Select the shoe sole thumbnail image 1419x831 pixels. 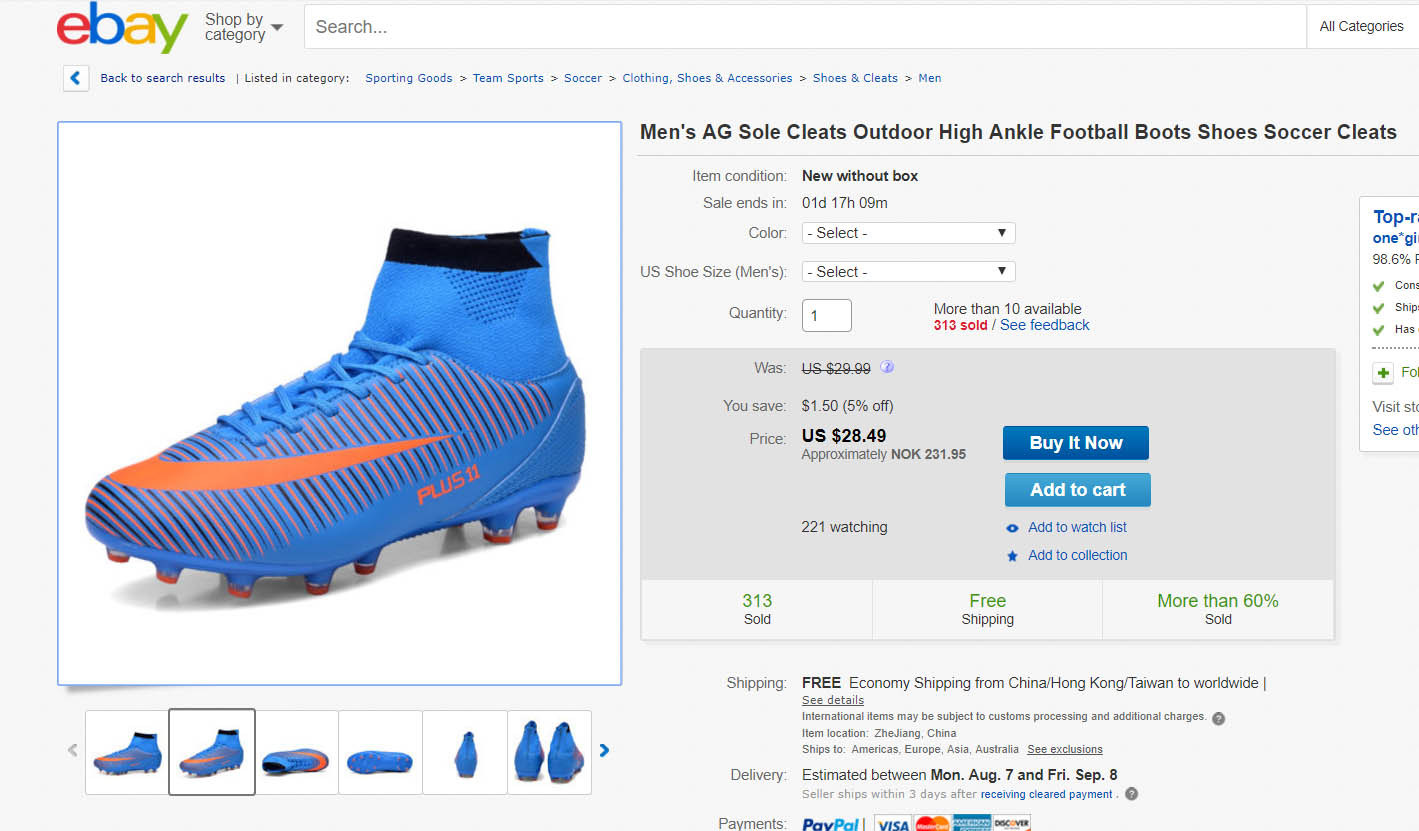tap(380, 752)
